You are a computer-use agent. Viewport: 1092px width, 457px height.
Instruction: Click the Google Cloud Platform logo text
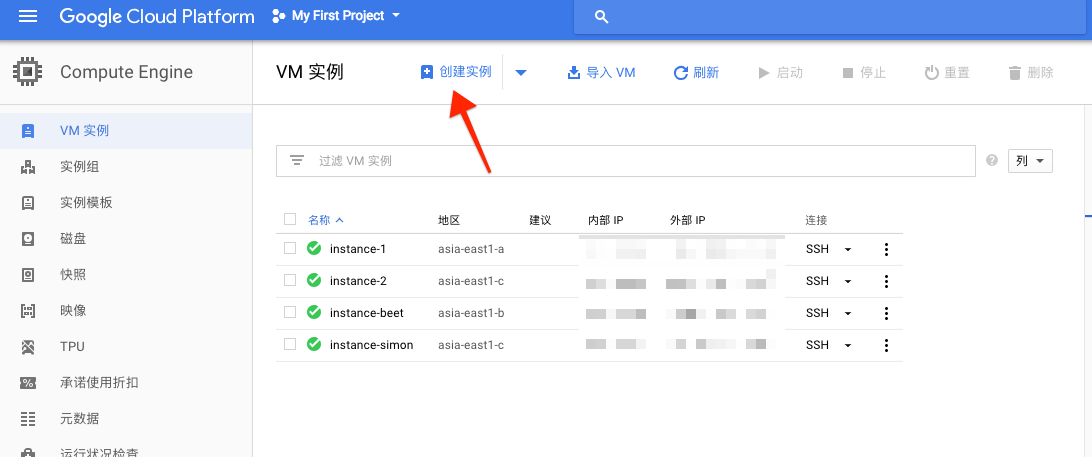coord(157,16)
